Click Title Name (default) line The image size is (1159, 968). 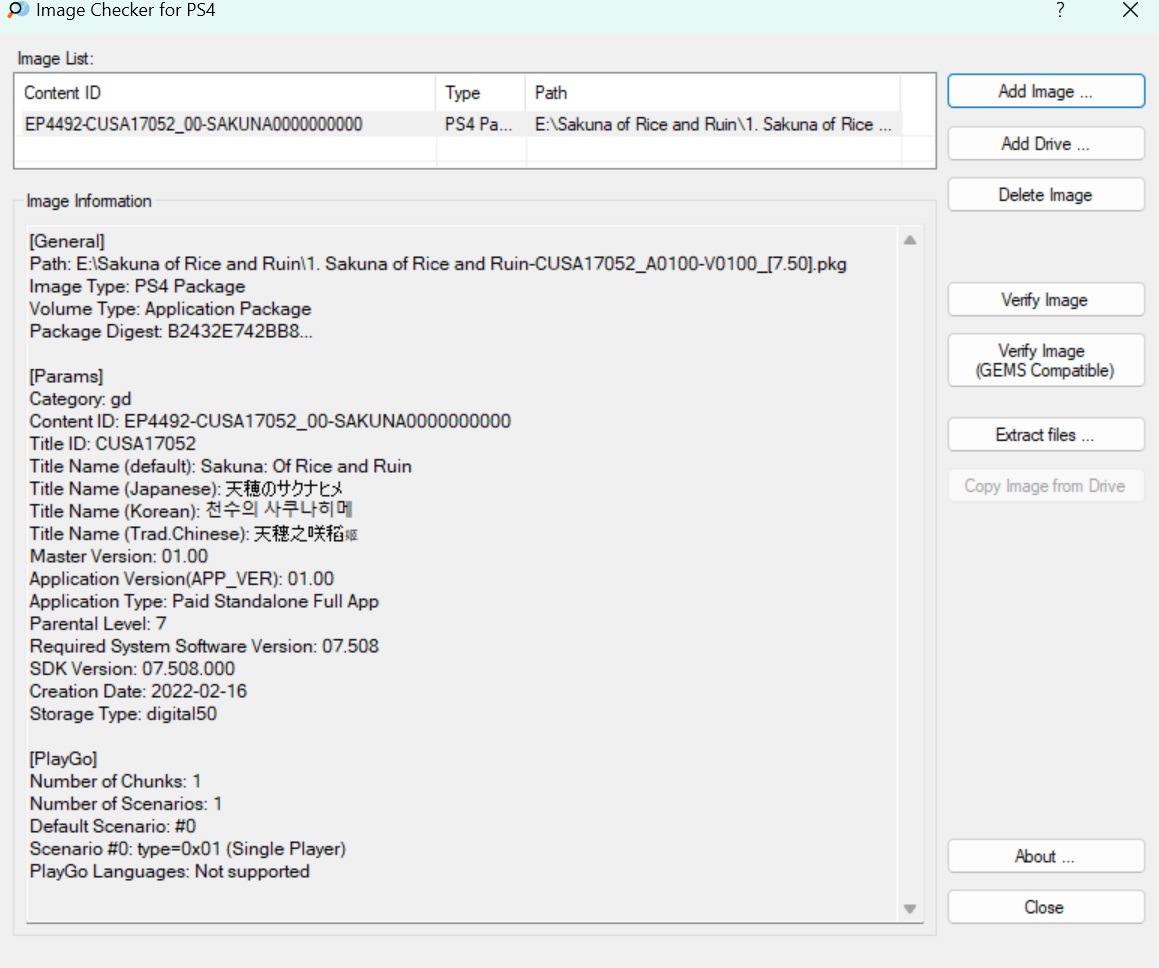pos(221,467)
